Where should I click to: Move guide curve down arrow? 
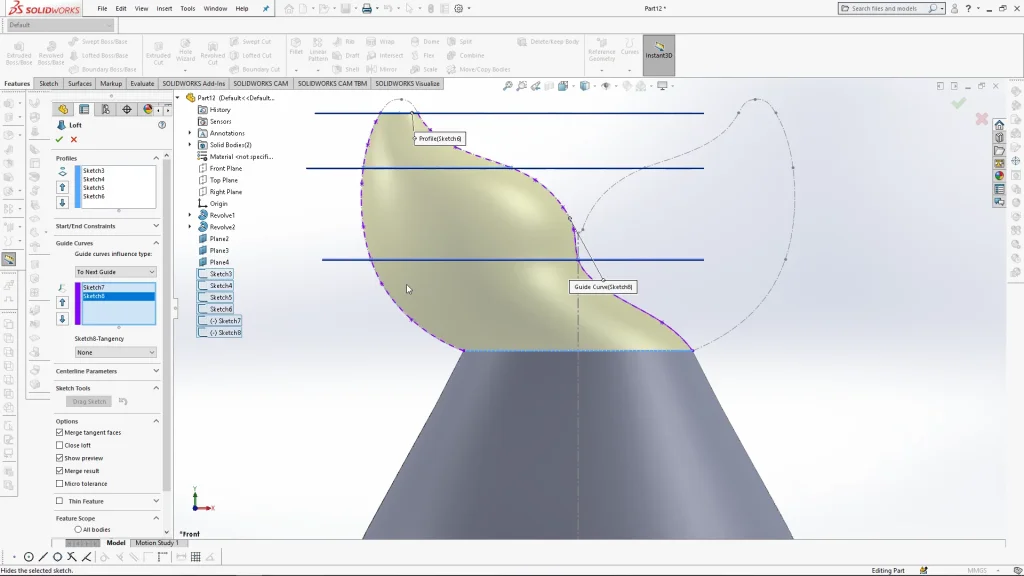(x=63, y=319)
